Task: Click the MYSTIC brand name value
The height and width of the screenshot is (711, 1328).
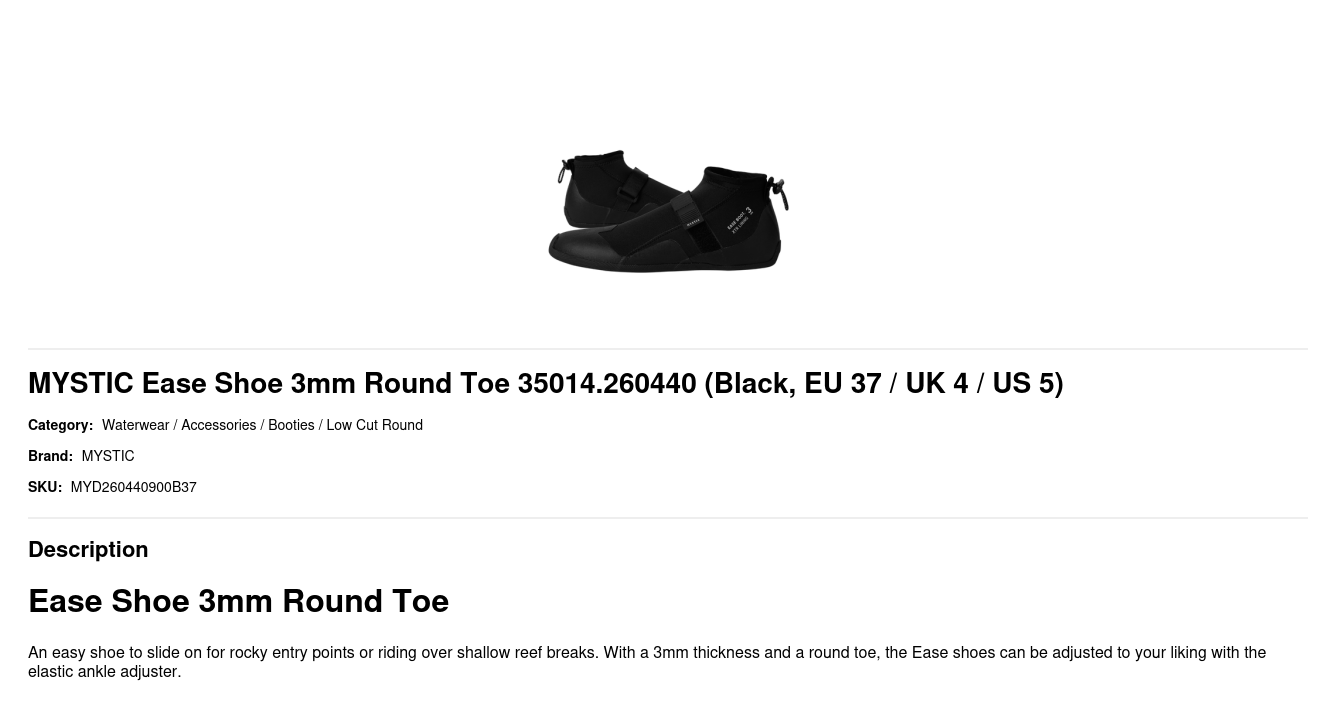Action: [108, 456]
